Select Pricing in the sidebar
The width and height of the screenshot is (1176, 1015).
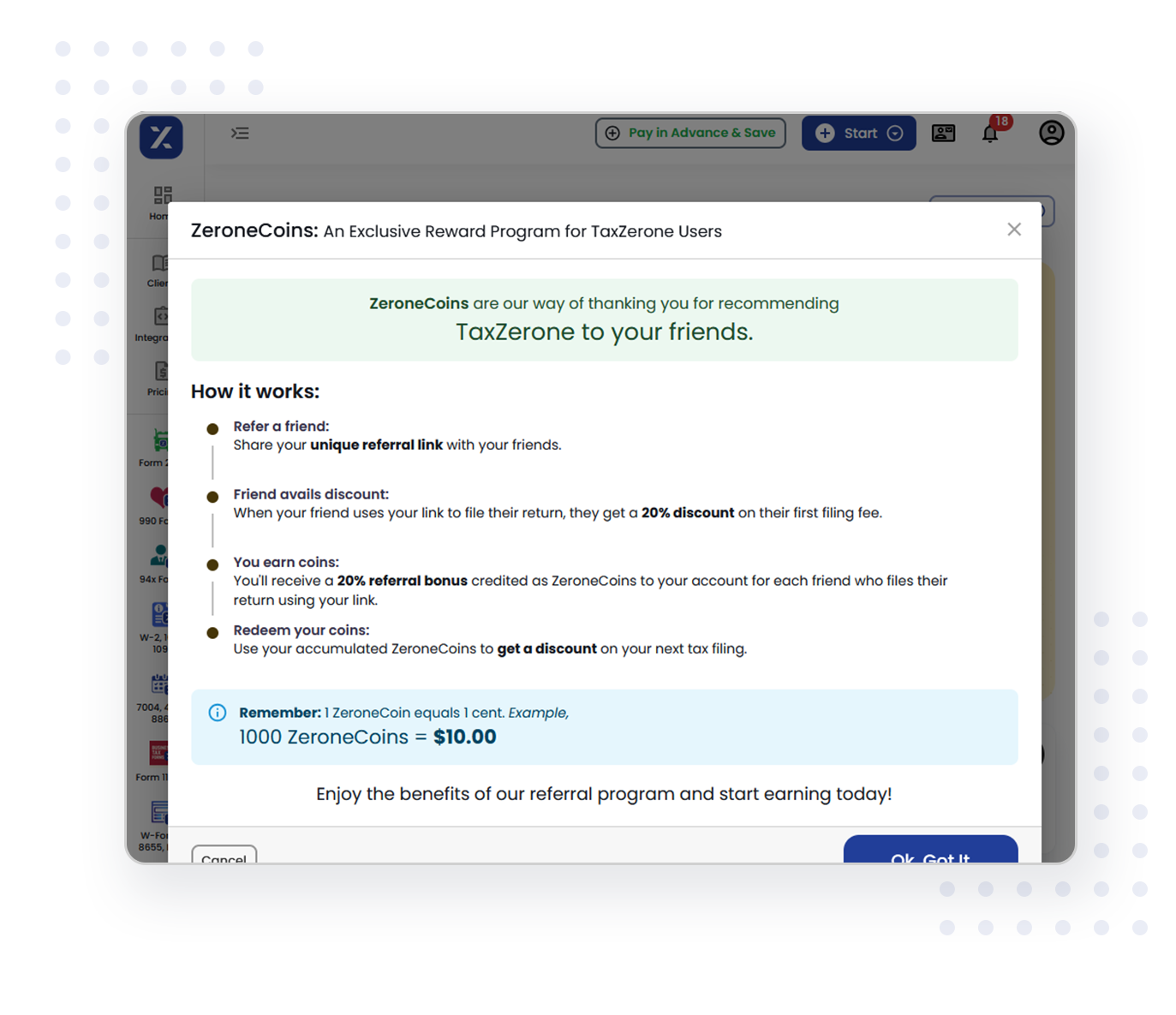(x=159, y=377)
